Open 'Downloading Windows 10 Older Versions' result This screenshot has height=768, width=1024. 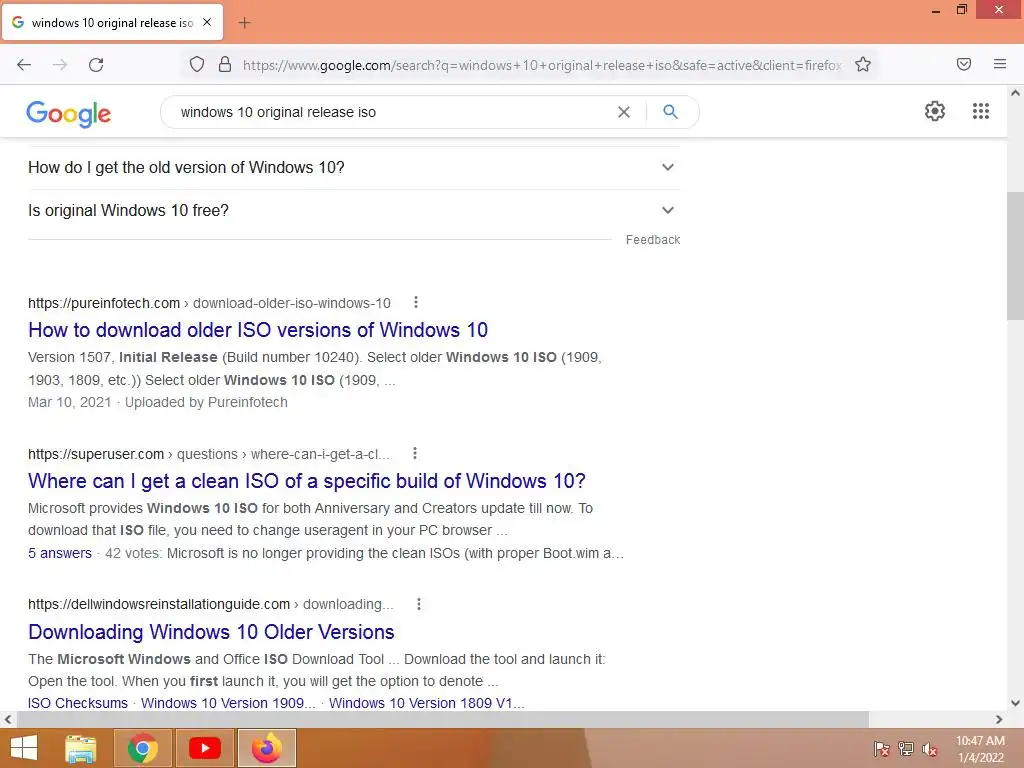point(211,632)
